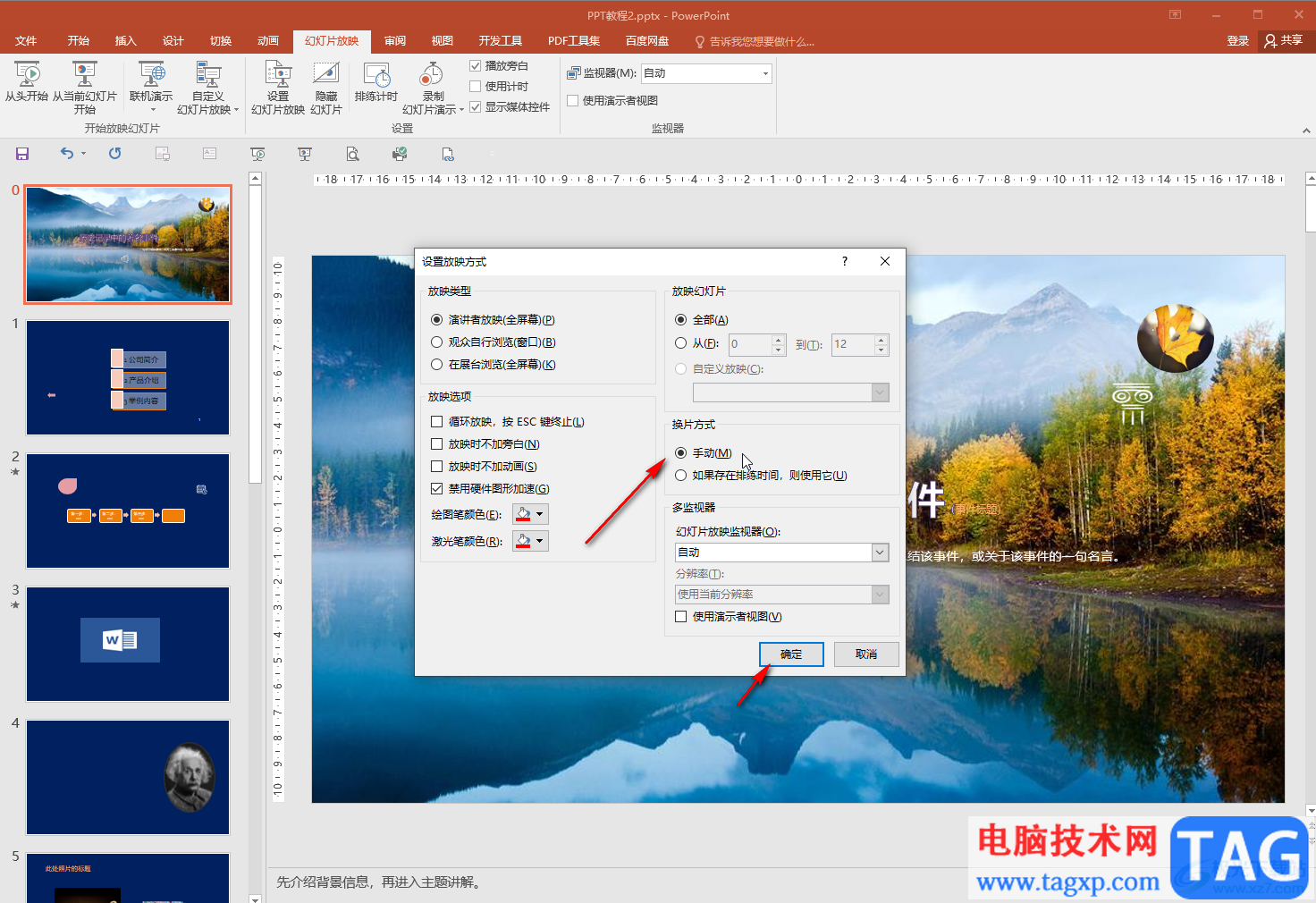Select 从(F) slide range radio button
1316x903 pixels.
coord(681,343)
